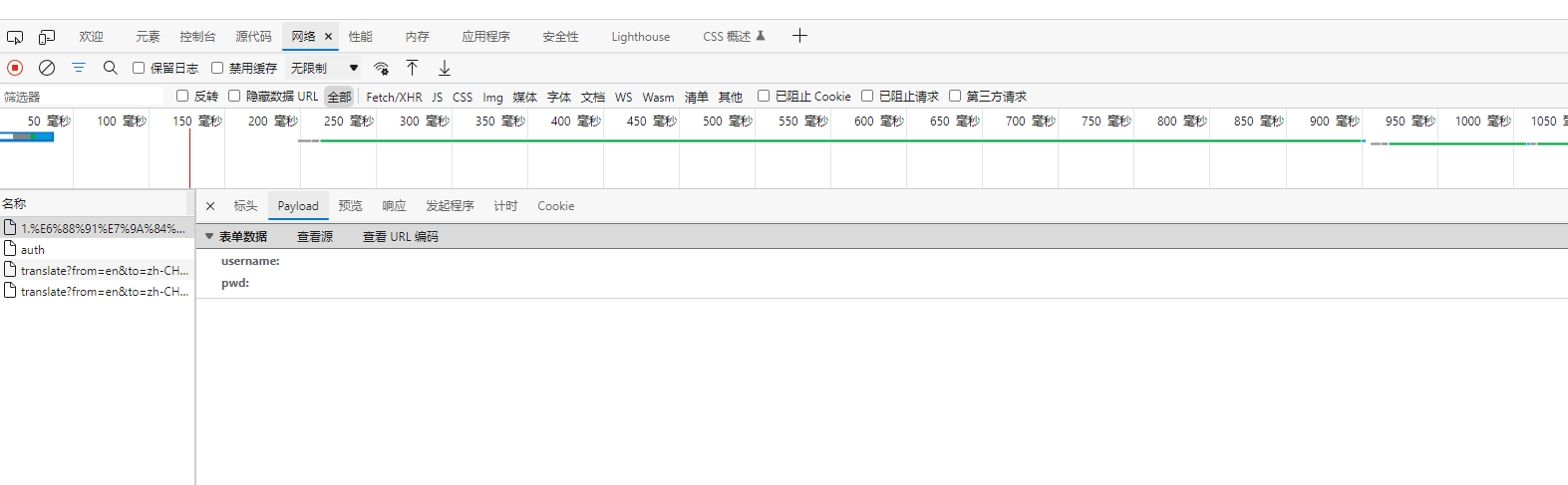Open the 应用程序 panel
This screenshot has height=485, width=1568.
point(485,37)
